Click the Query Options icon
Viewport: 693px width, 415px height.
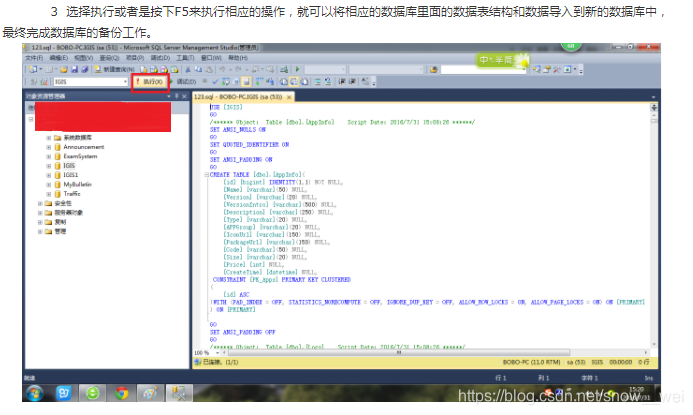tap(236, 82)
